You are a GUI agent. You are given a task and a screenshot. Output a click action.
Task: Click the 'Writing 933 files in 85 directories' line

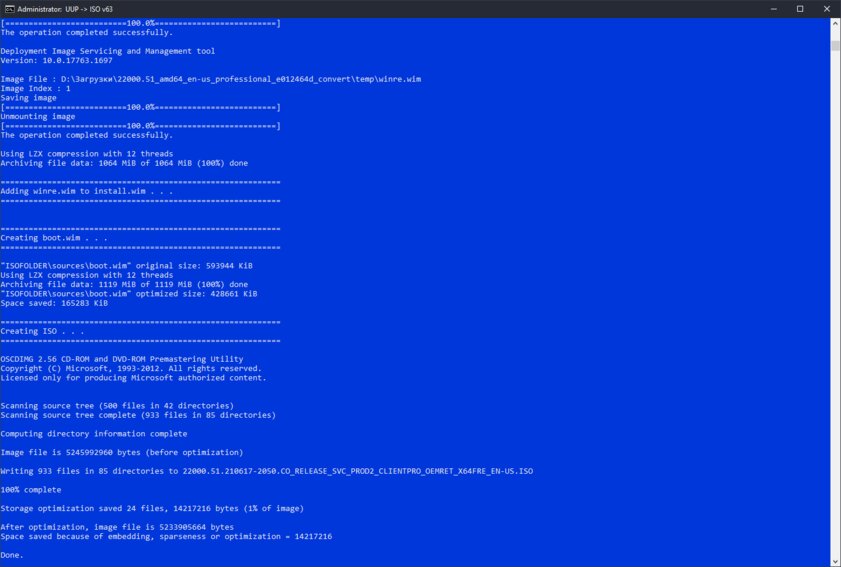point(267,471)
